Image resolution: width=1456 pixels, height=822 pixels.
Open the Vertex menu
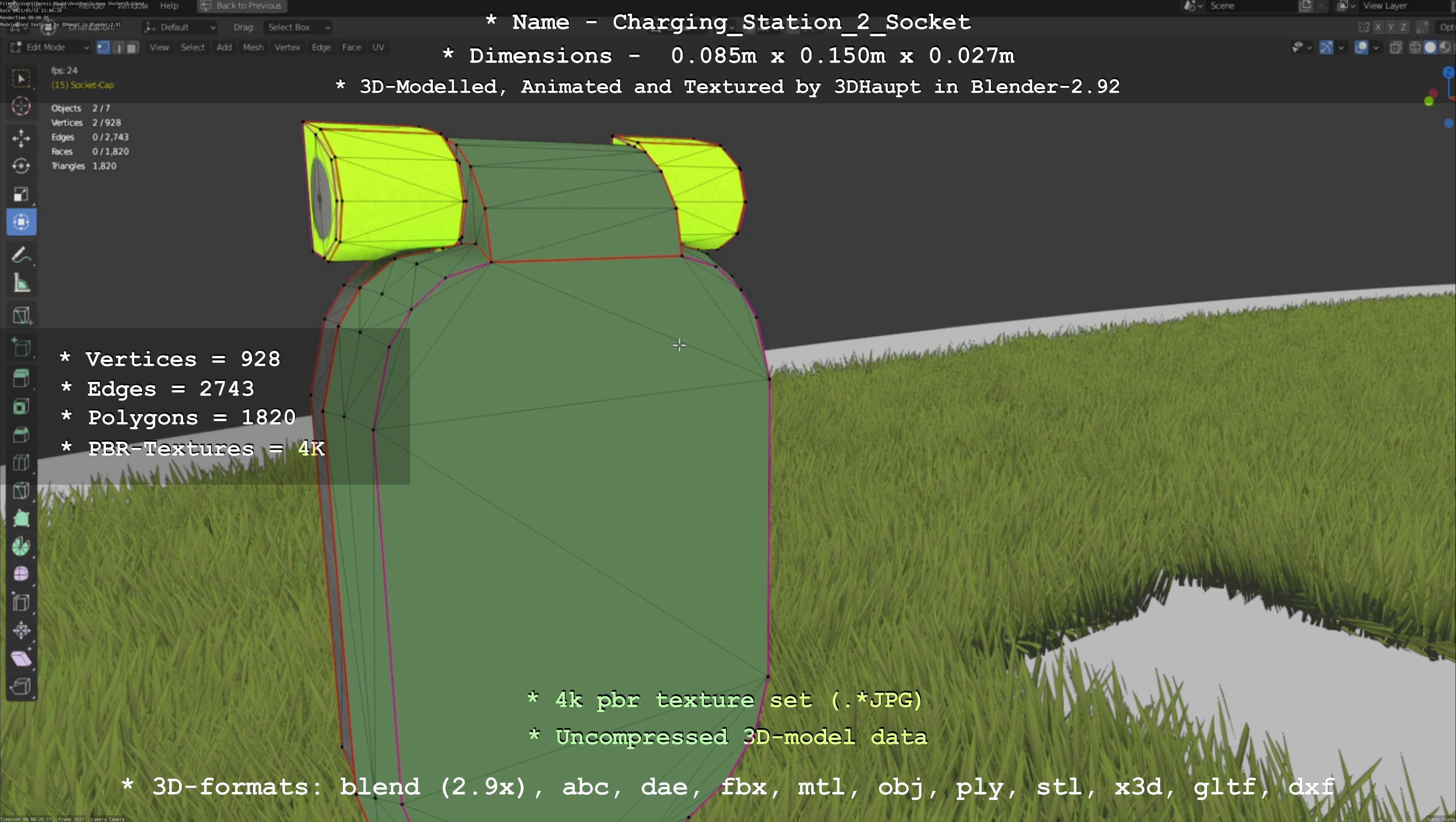coord(287,47)
